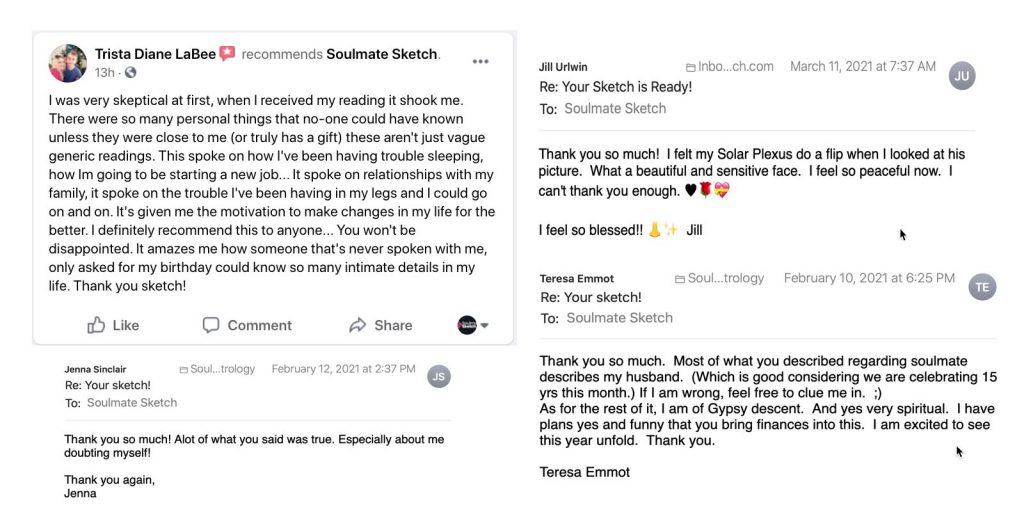Click the JS sender avatar circle
1024x512 pixels.
[438, 376]
